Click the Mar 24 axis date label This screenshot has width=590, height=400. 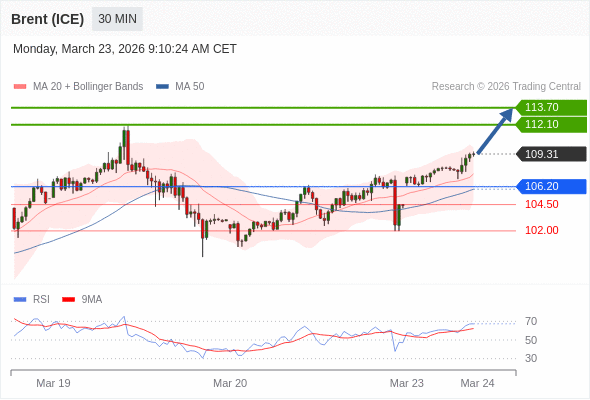pos(477,383)
